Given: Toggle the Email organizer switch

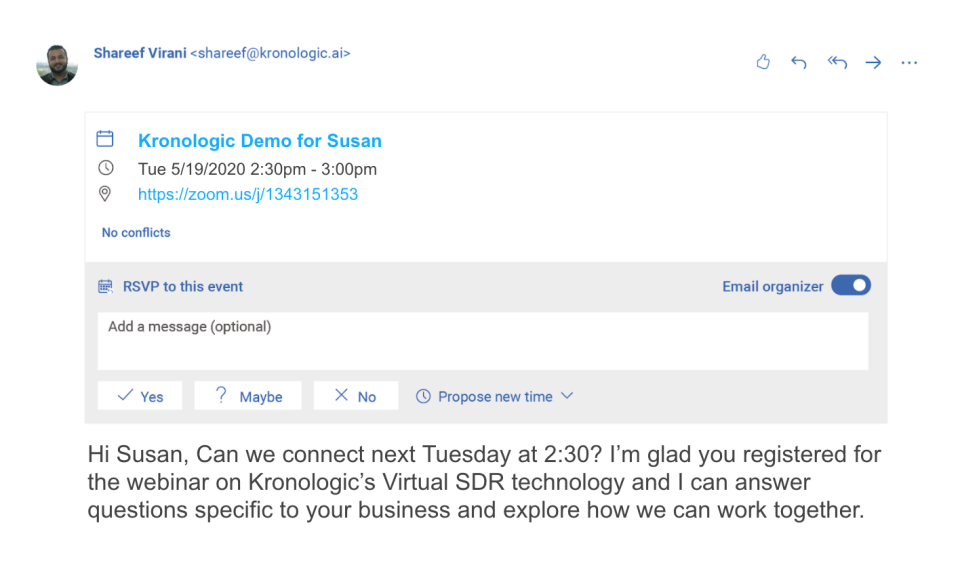Looking at the screenshot, I should point(851,286).
